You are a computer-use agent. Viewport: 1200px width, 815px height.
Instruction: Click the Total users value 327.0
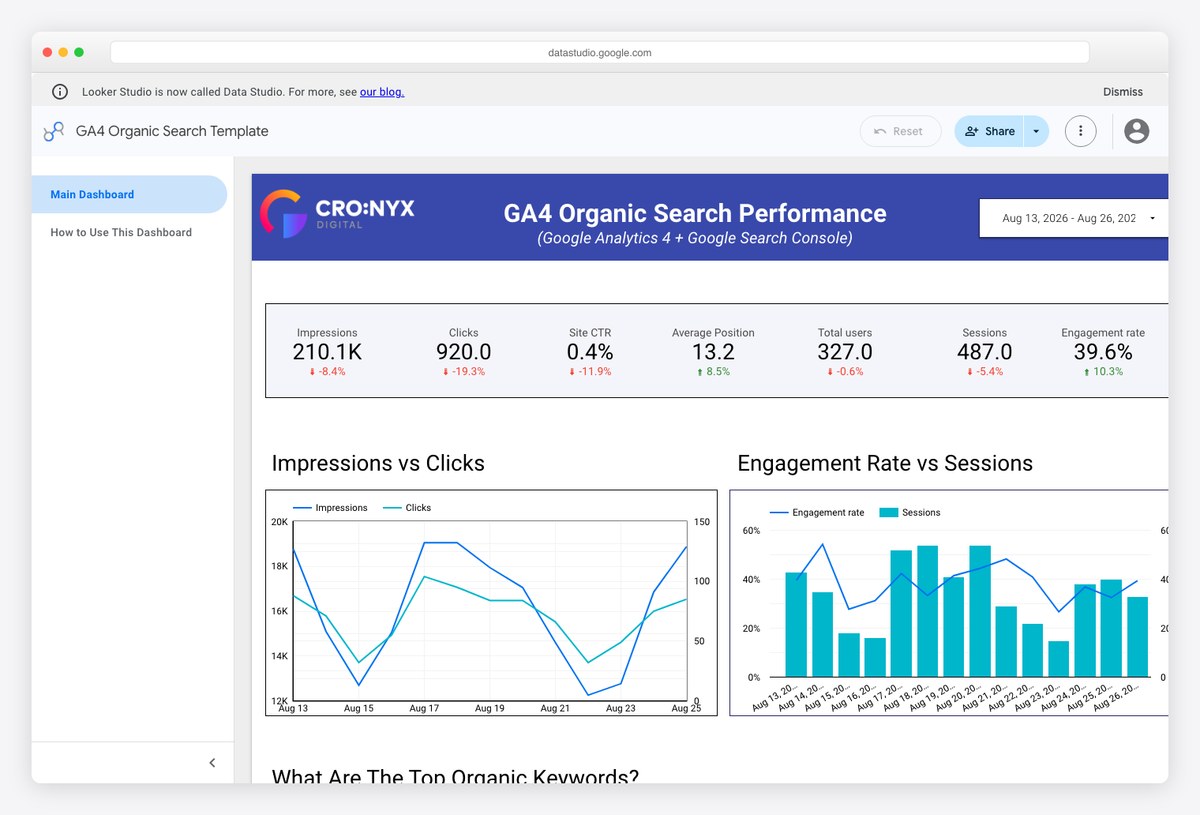click(x=845, y=352)
